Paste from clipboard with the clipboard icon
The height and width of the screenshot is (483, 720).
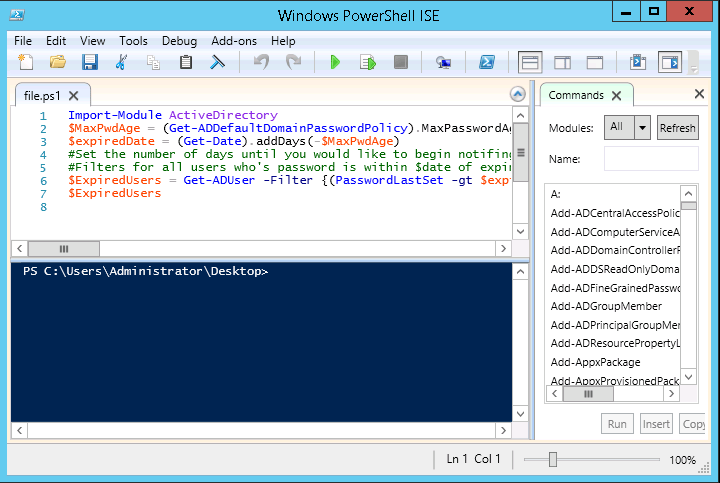pyautogui.click(x=186, y=62)
